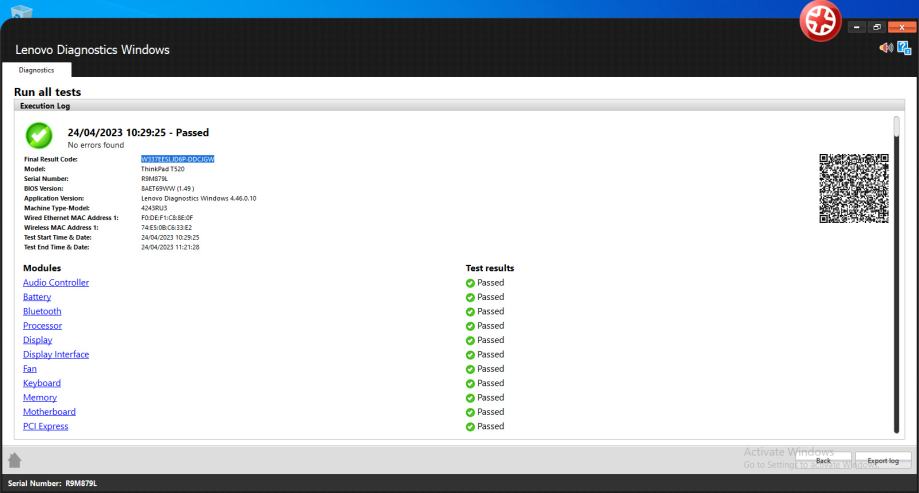Open the PCI Express module link

pos(45,426)
